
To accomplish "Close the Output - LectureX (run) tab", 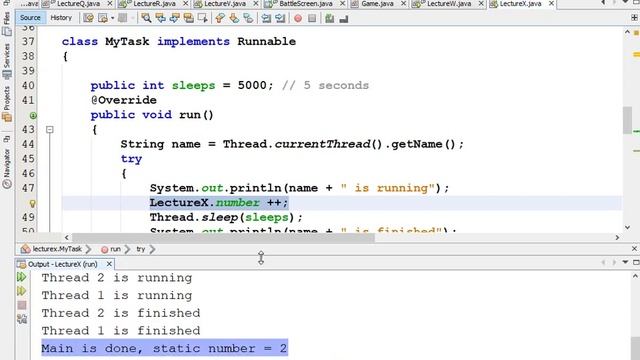I will coord(109,264).
